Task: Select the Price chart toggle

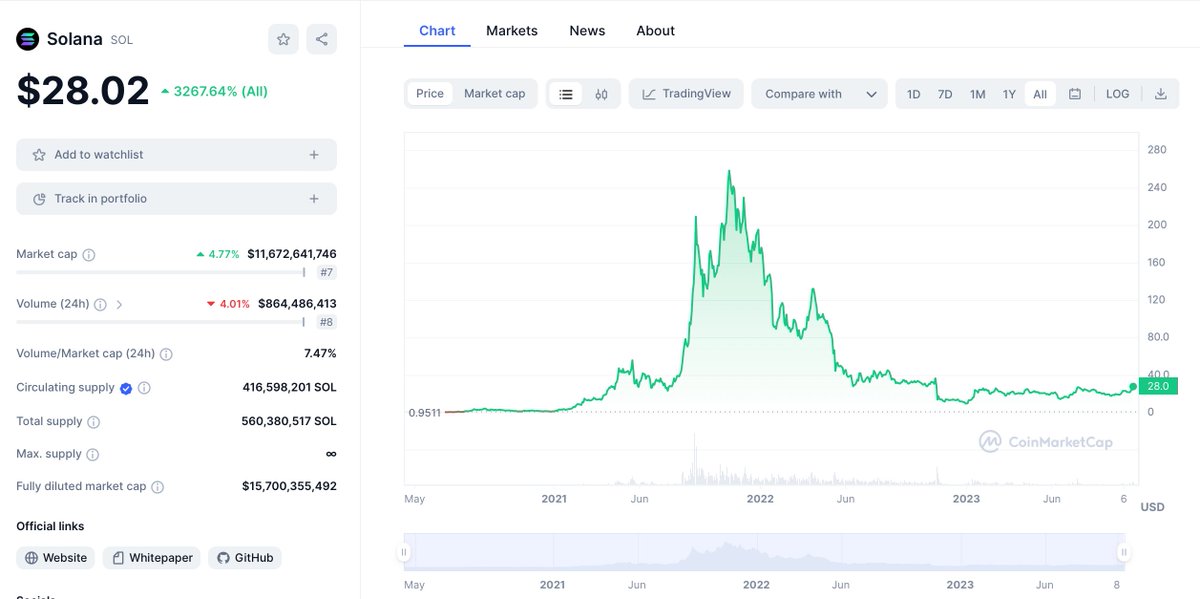Action: pyautogui.click(x=430, y=94)
